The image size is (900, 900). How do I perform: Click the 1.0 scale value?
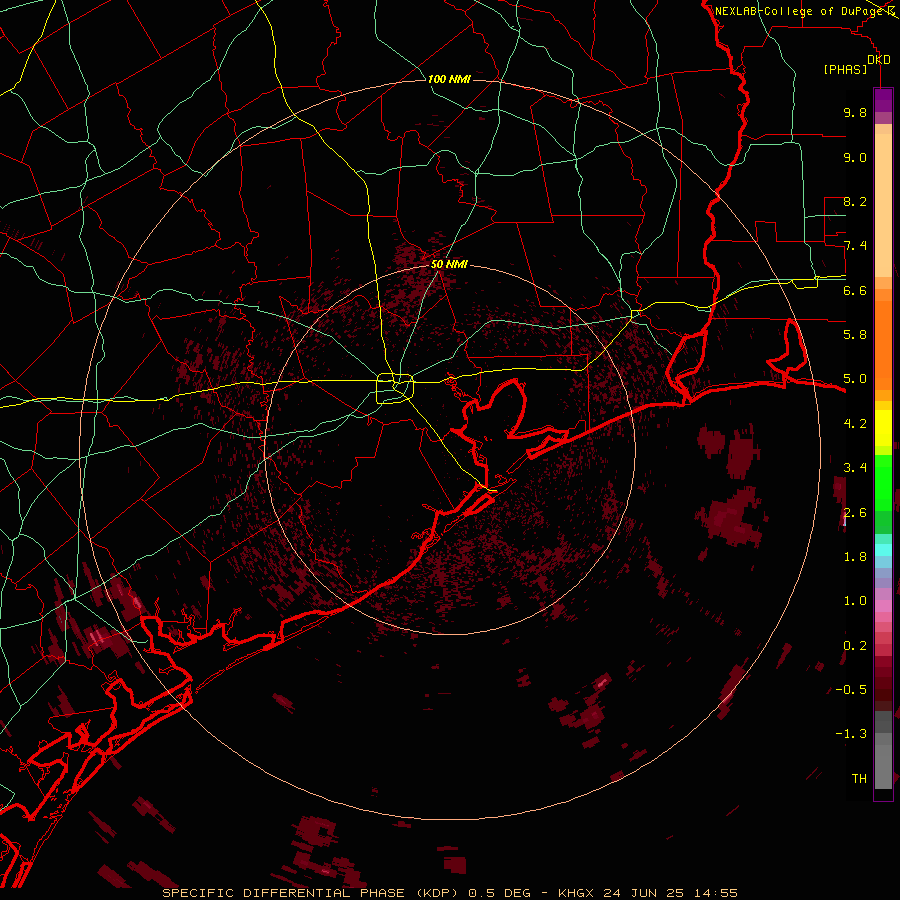coord(855,601)
